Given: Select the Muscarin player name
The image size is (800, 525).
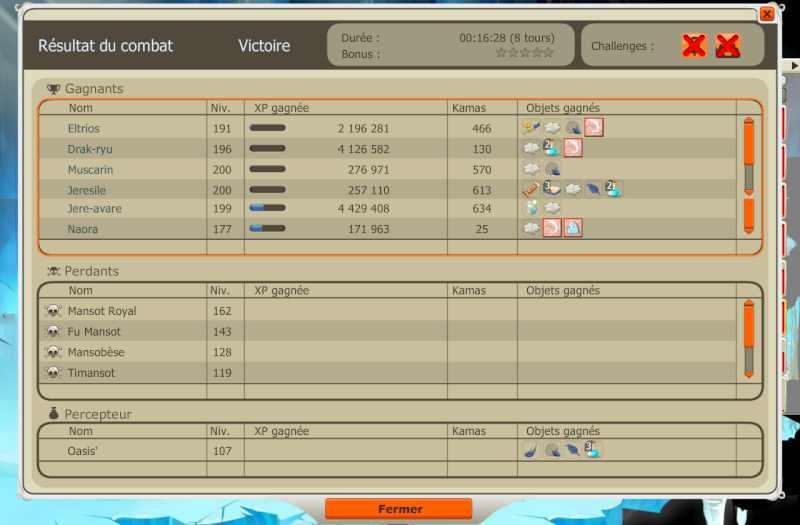Looking at the screenshot, I should (90, 170).
